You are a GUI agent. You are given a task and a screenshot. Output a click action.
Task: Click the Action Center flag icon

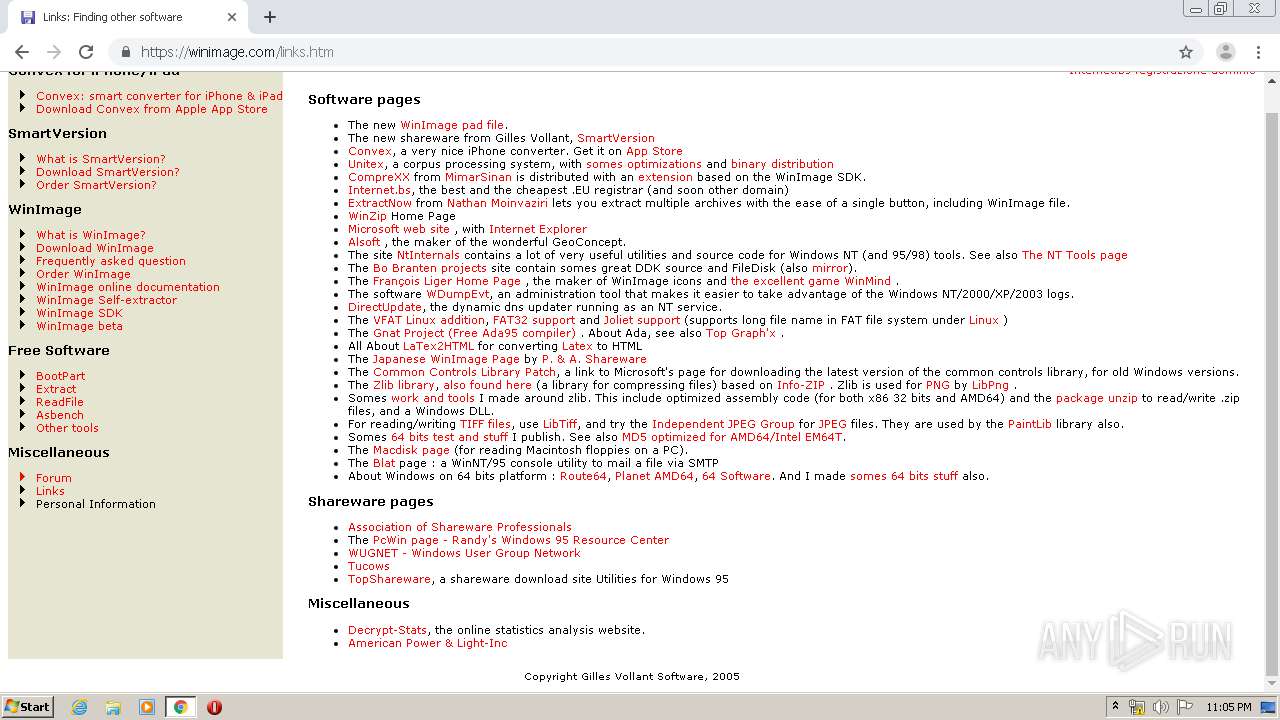[1185, 707]
